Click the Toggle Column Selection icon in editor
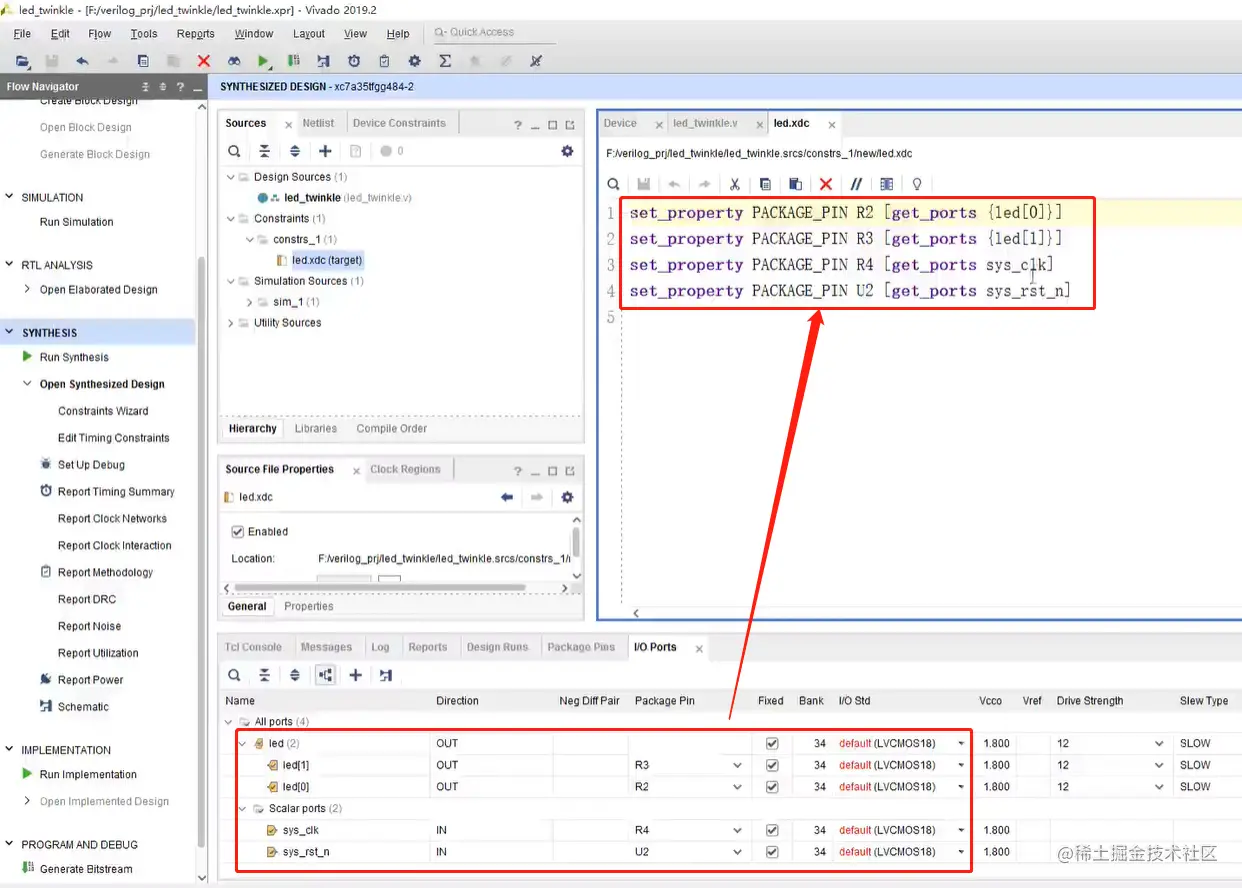The height and width of the screenshot is (888, 1242). [886, 184]
